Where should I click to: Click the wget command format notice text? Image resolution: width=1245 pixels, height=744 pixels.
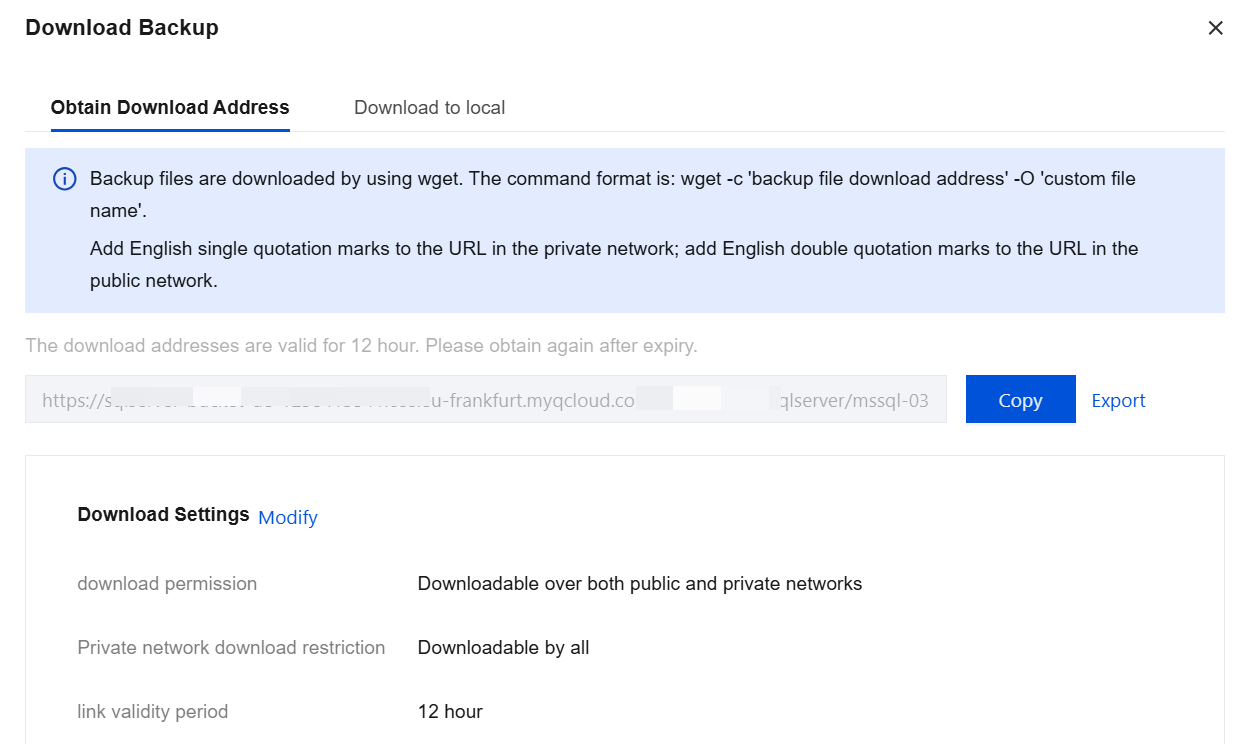tap(612, 180)
